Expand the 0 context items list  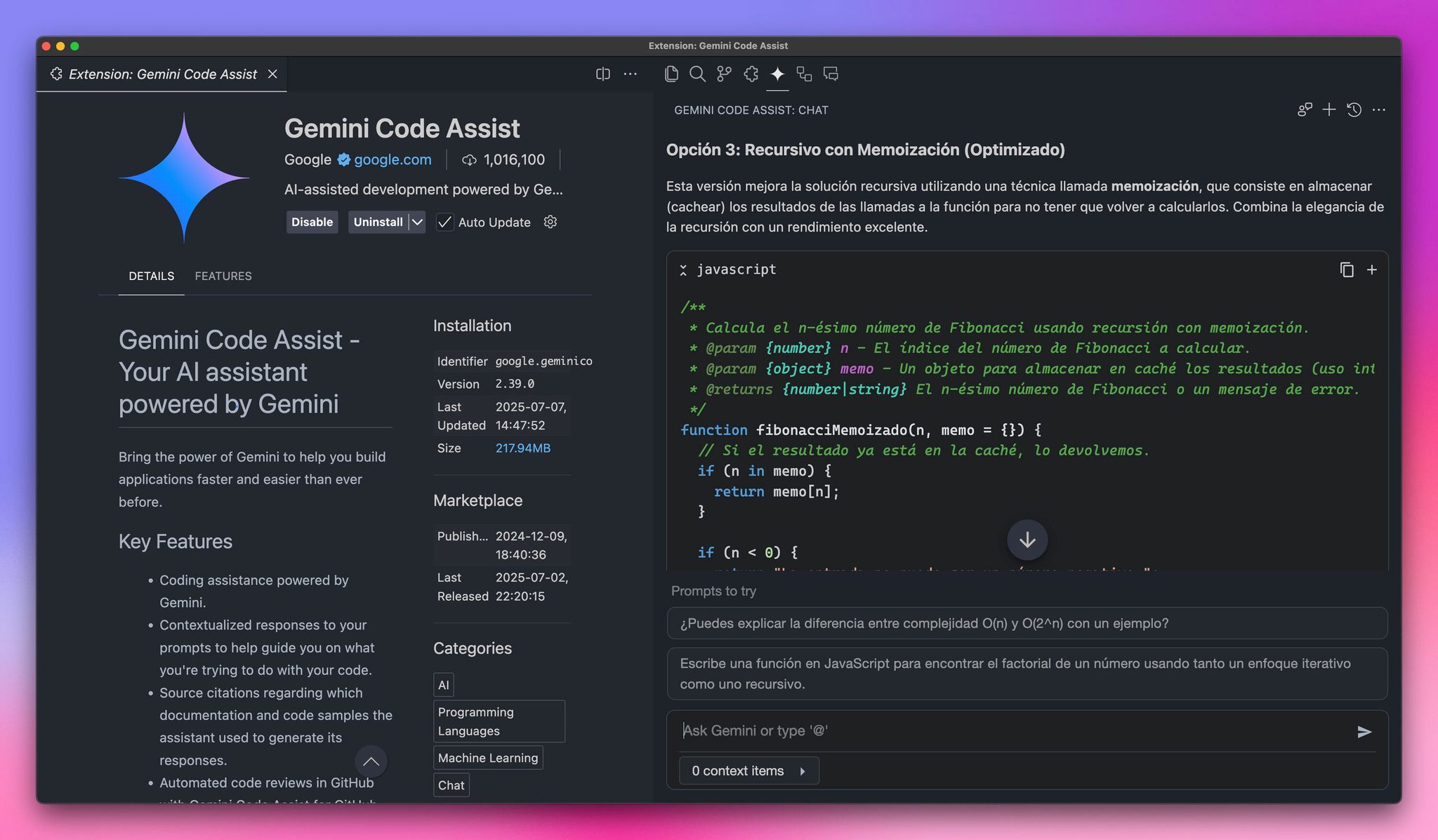click(x=748, y=771)
